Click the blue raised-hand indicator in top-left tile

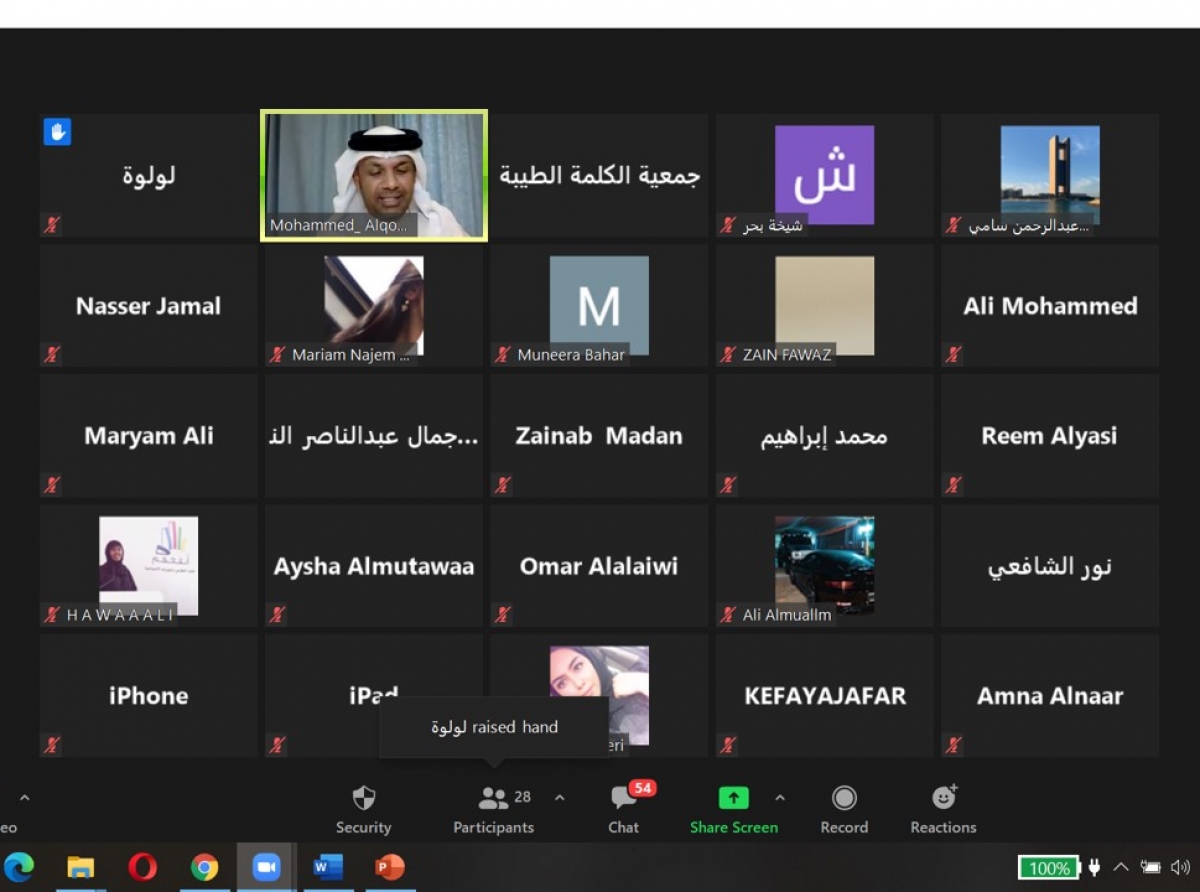57,131
